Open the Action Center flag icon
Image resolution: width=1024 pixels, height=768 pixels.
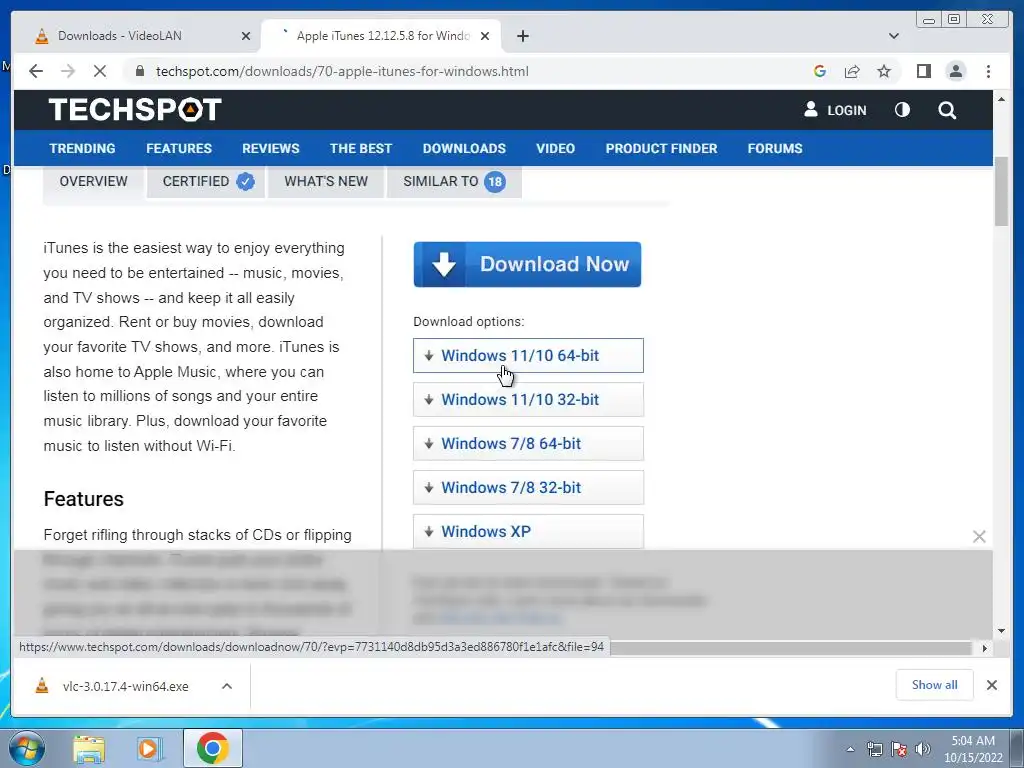coord(899,749)
